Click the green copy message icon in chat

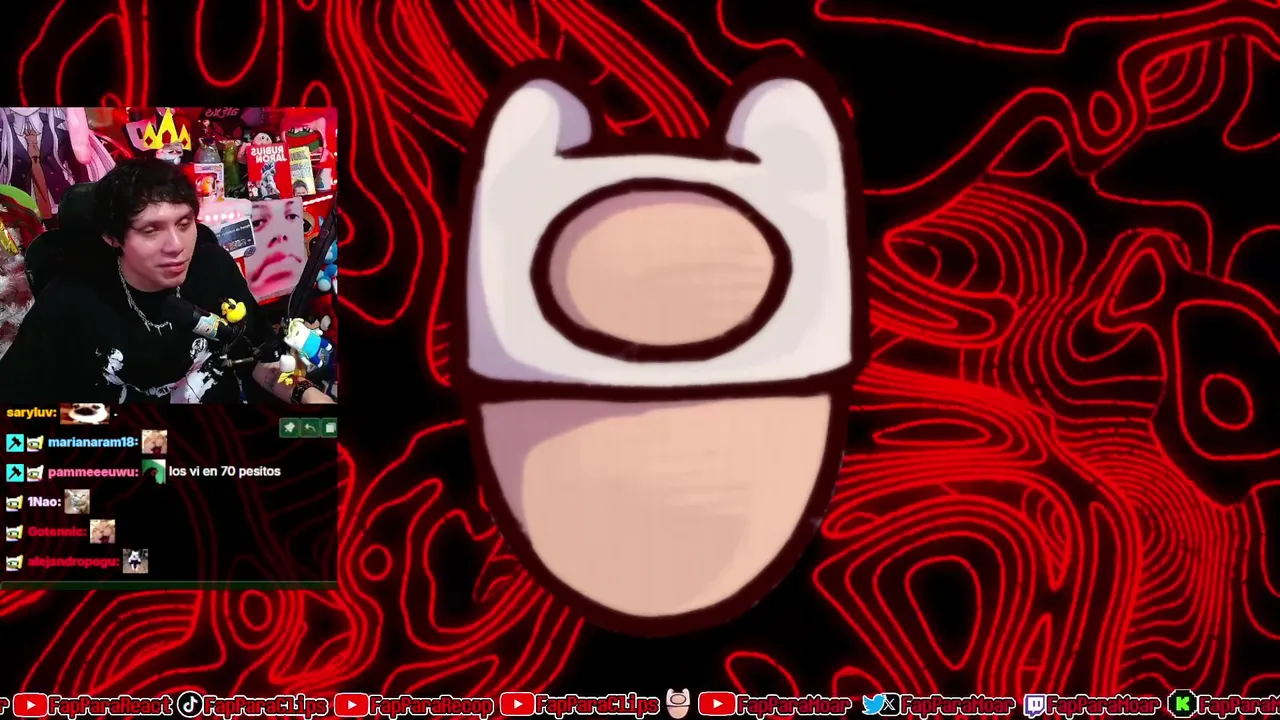[329, 428]
